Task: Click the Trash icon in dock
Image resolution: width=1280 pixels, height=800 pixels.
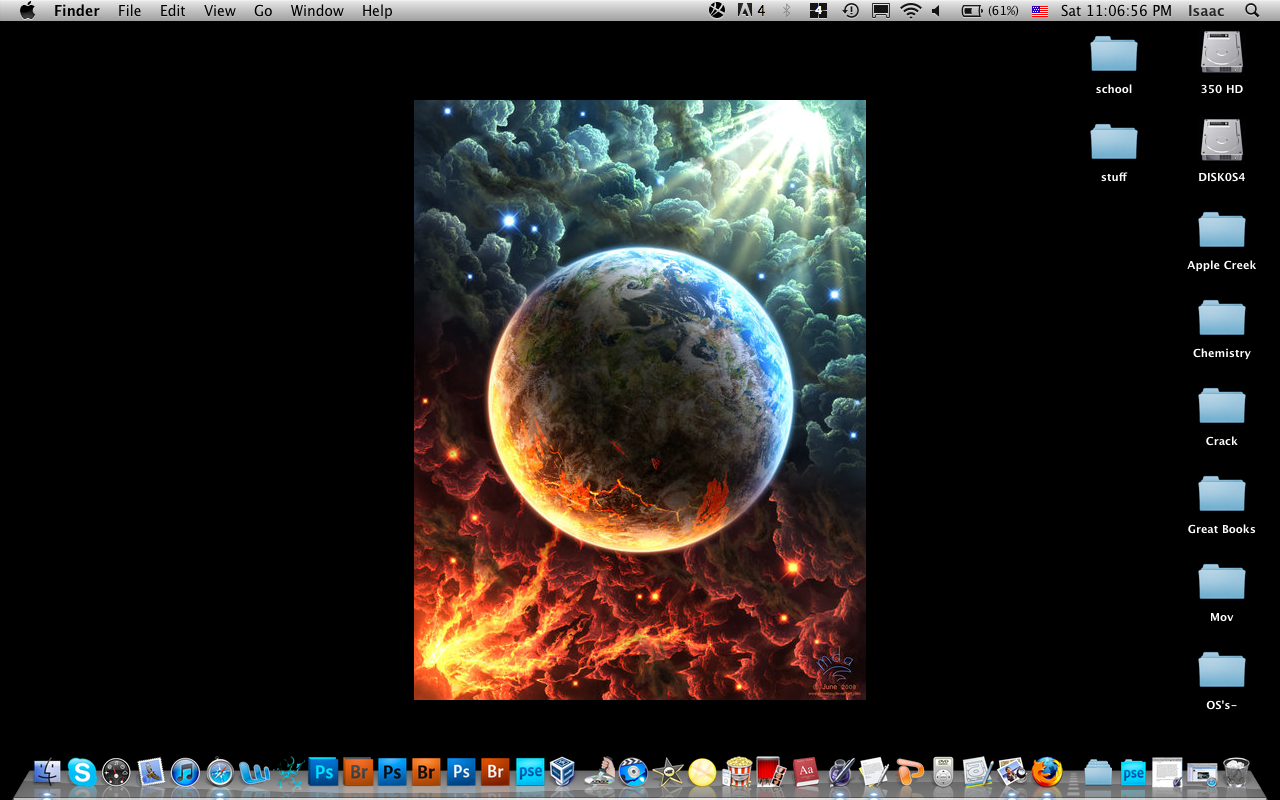Action: pos(1236,772)
